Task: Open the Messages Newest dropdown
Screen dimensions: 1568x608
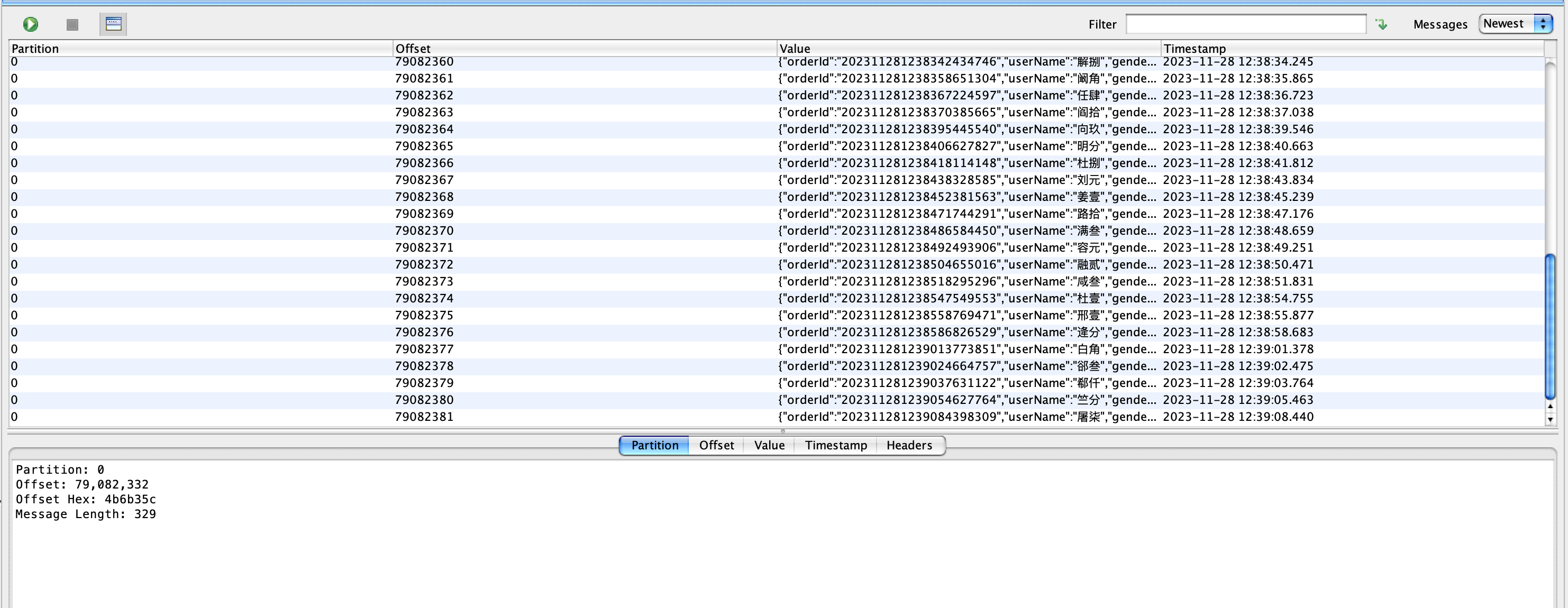Action: click(1516, 24)
